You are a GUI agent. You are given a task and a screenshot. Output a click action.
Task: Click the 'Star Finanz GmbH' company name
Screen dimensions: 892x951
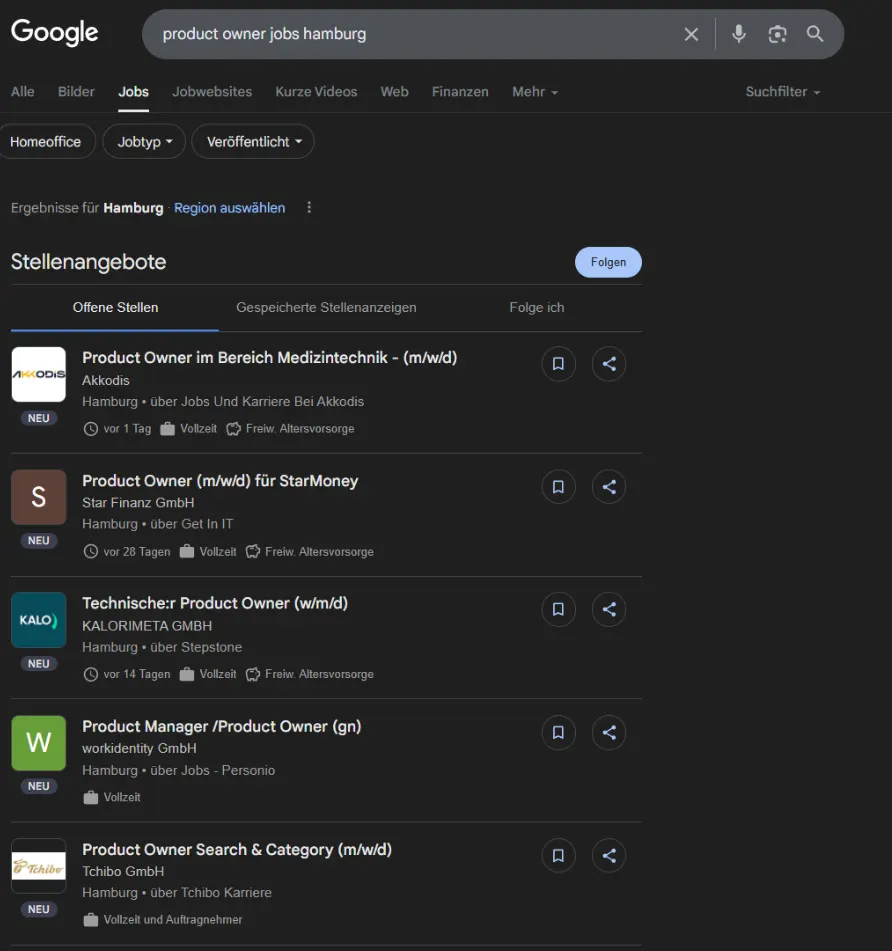138,503
